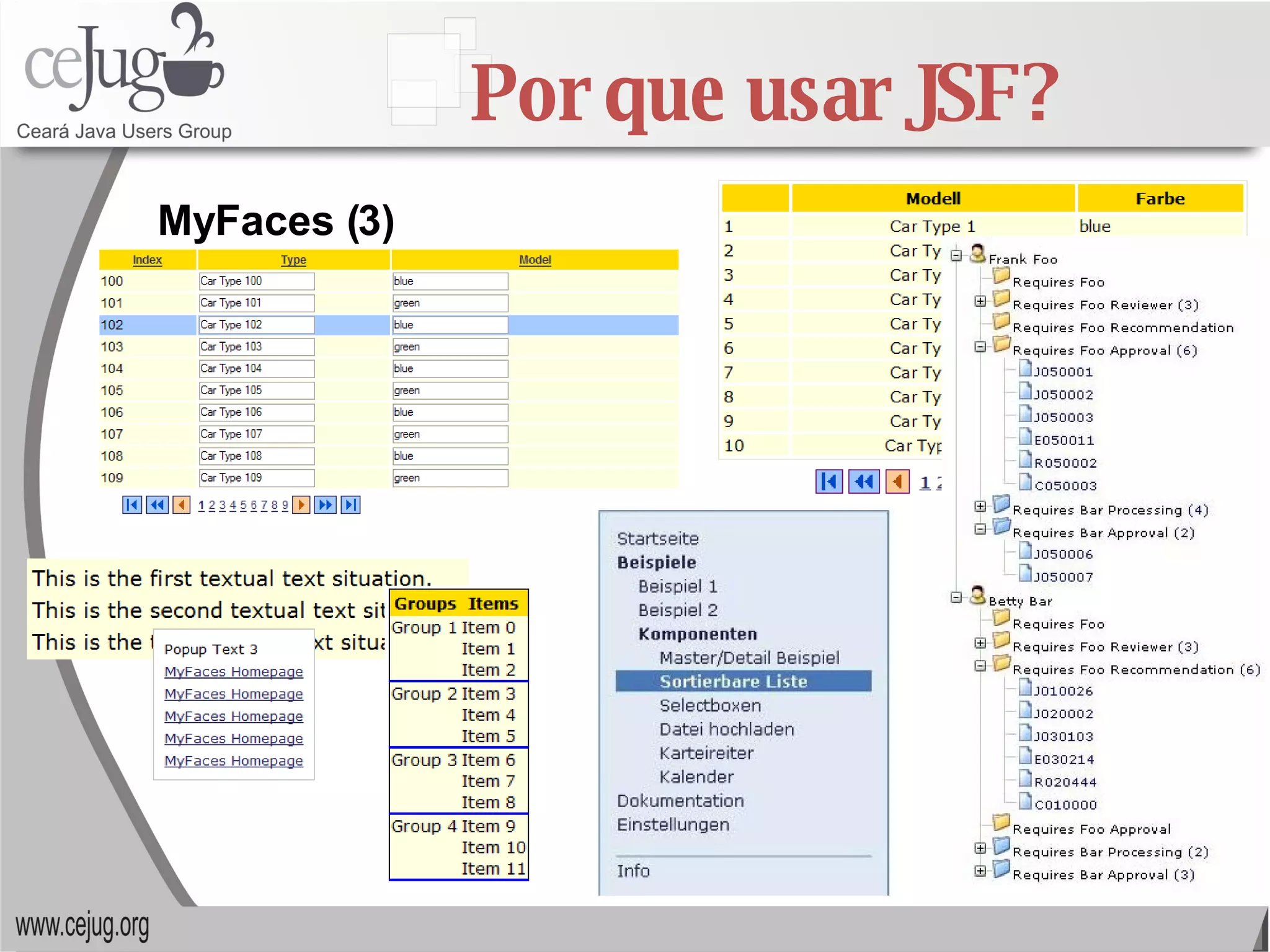Collapse Requires Bar Approval (2) node
This screenshot has height=952, width=1270.
(980, 529)
